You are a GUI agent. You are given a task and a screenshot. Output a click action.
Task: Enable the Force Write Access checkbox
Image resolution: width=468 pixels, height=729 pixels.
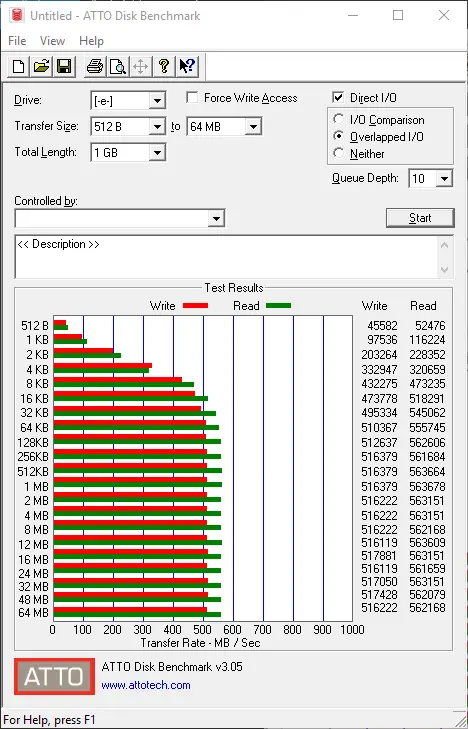[x=191, y=98]
